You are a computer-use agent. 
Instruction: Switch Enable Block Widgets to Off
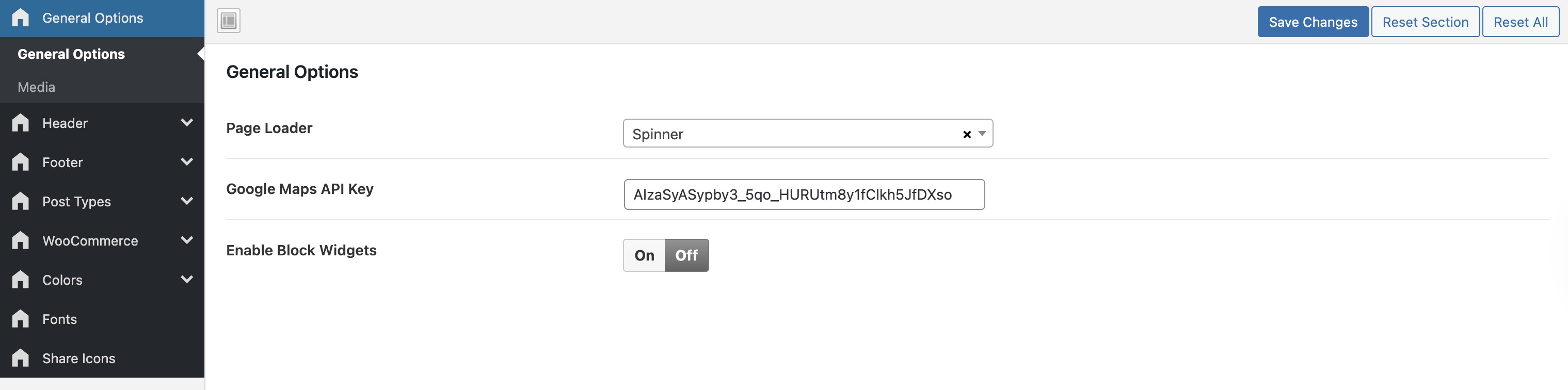coord(686,255)
